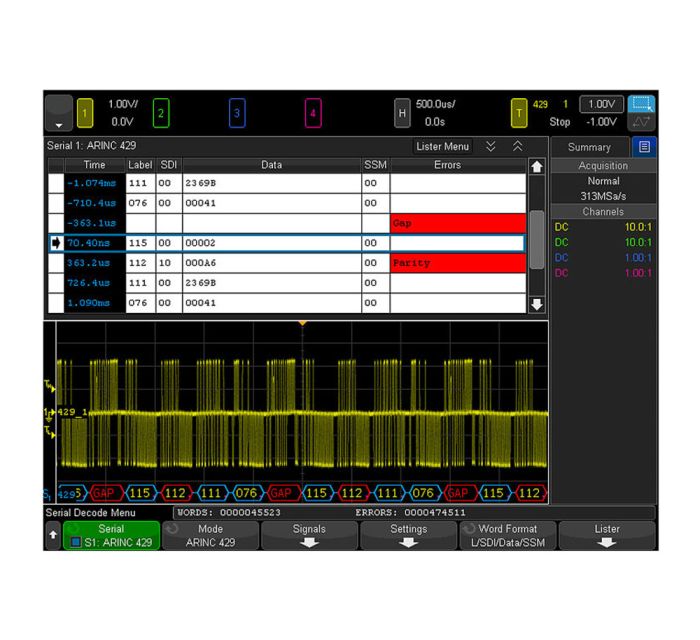Toggle channel 1 yellow button

[x=85, y=113]
